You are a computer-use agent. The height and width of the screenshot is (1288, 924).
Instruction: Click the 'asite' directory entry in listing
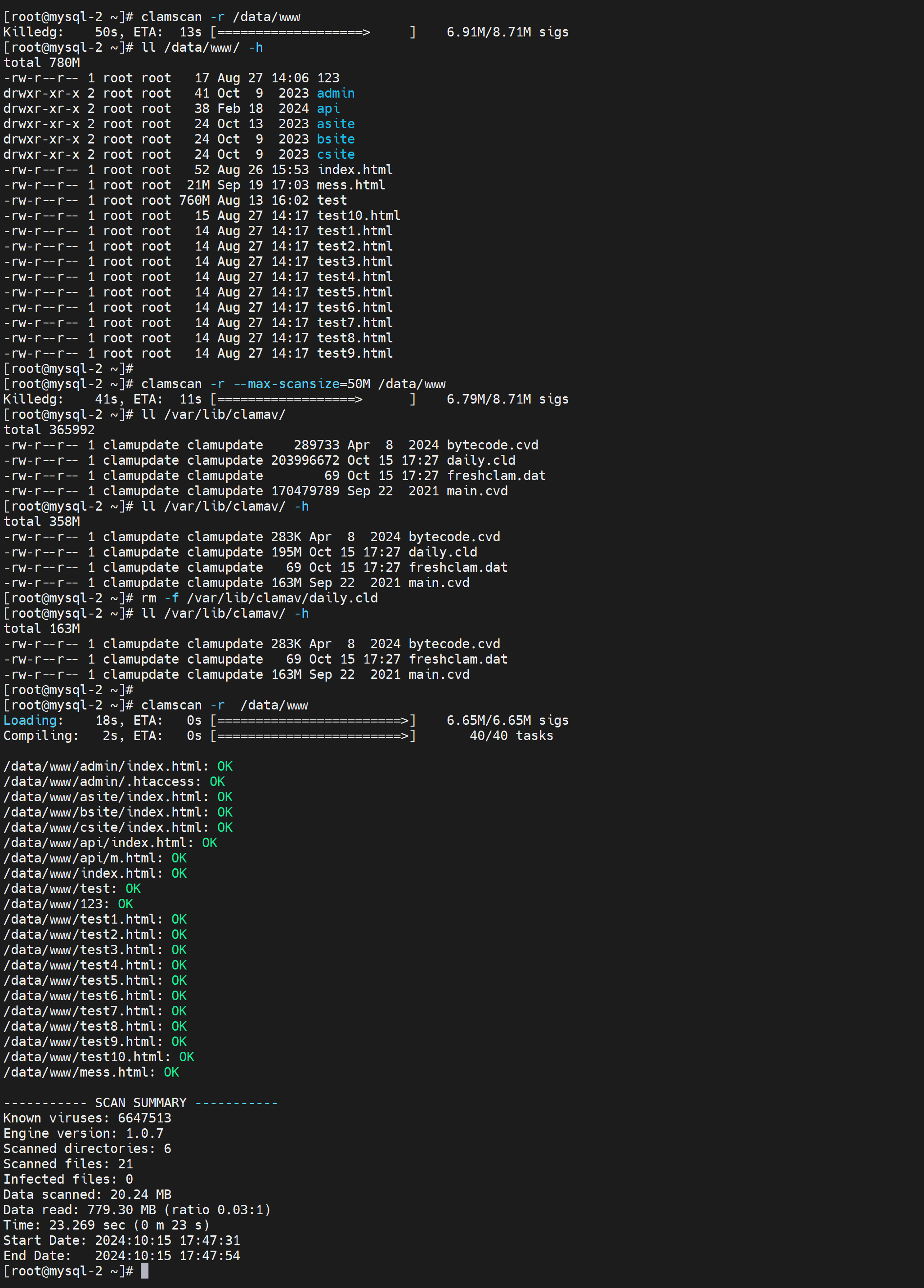[335, 124]
